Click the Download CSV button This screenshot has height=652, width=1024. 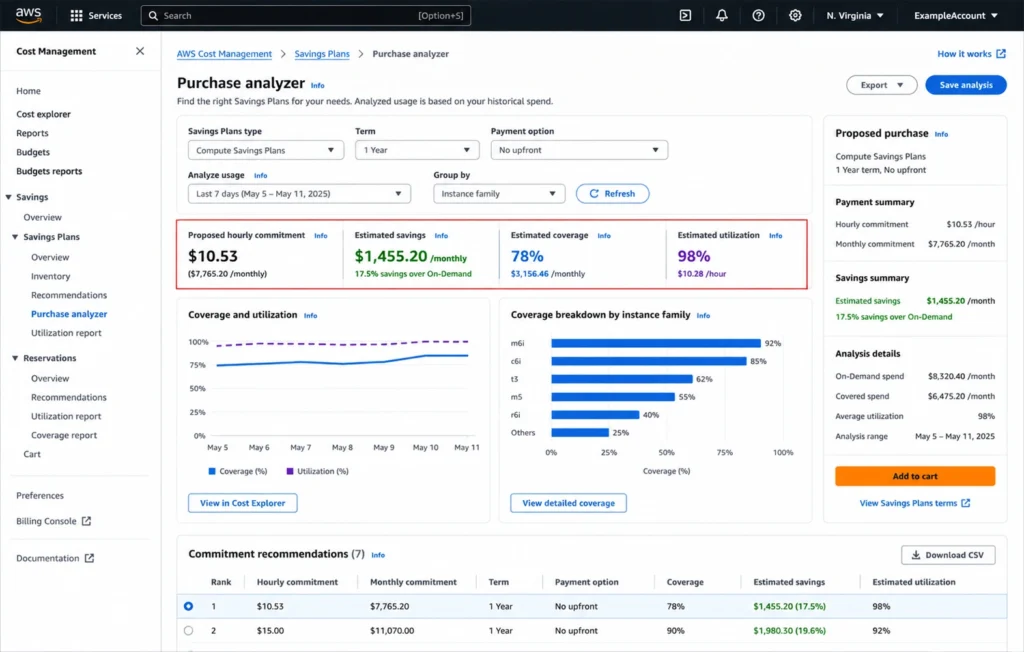click(948, 555)
